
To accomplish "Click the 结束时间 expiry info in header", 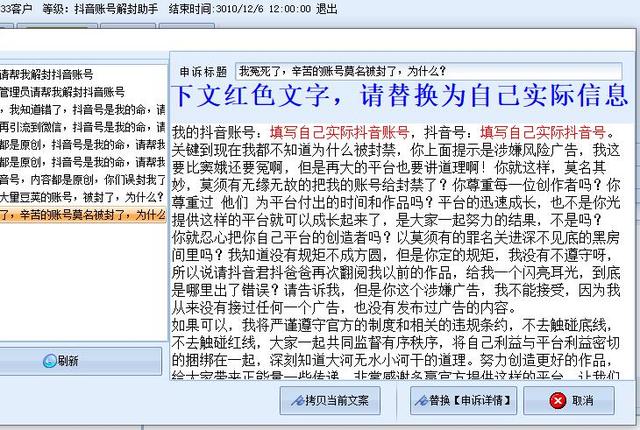I will (x=240, y=9).
